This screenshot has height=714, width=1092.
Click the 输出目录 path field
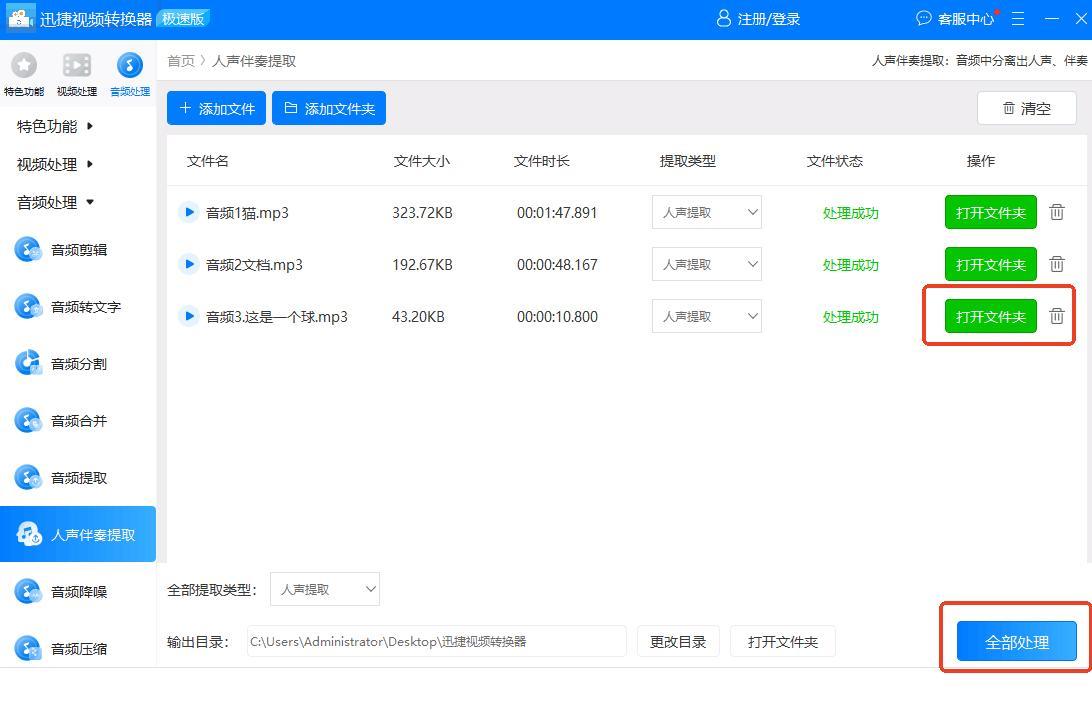(x=436, y=642)
